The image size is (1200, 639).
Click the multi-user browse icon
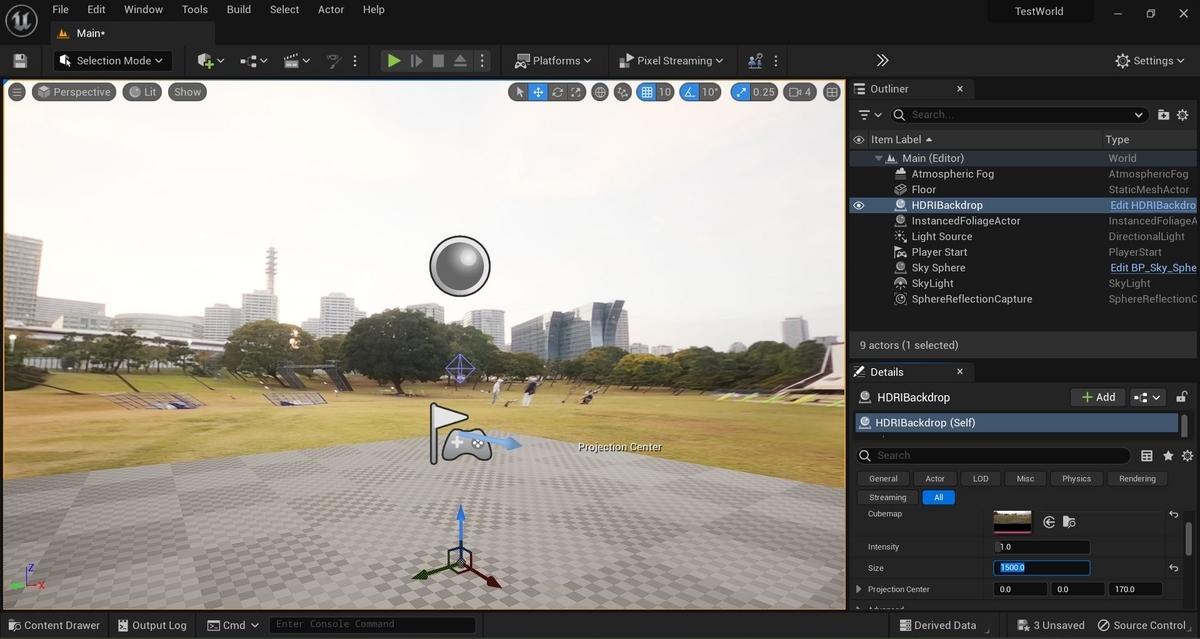[755, 61]
